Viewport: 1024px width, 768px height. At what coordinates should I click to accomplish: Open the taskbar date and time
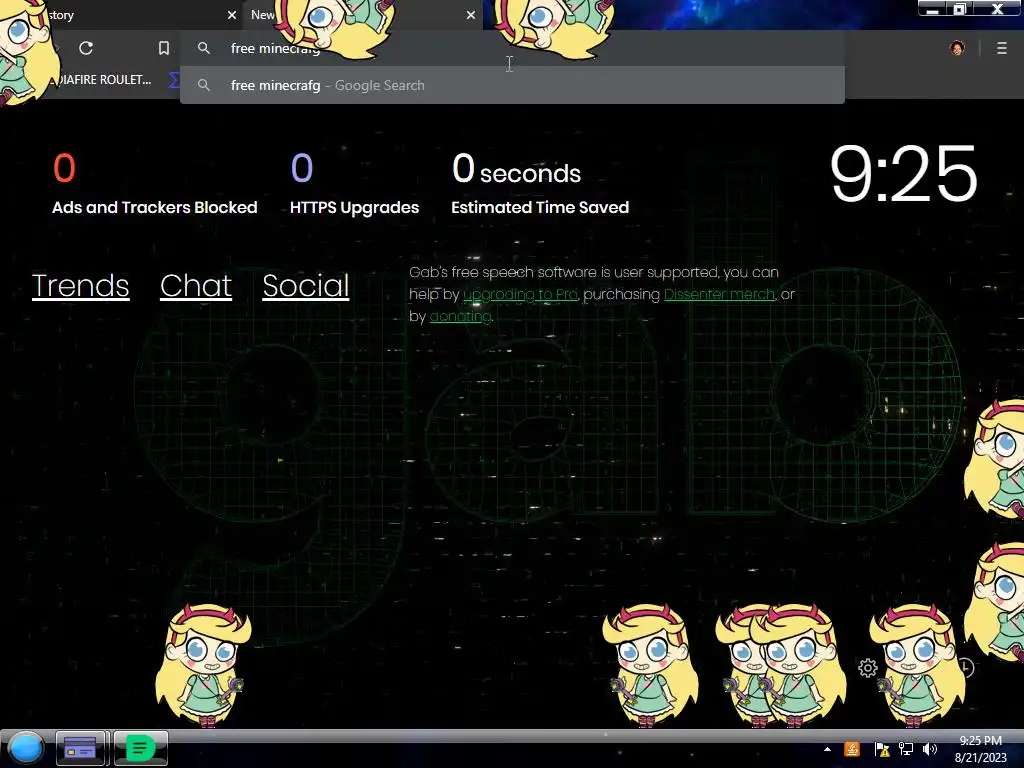[x=980, y=749]
